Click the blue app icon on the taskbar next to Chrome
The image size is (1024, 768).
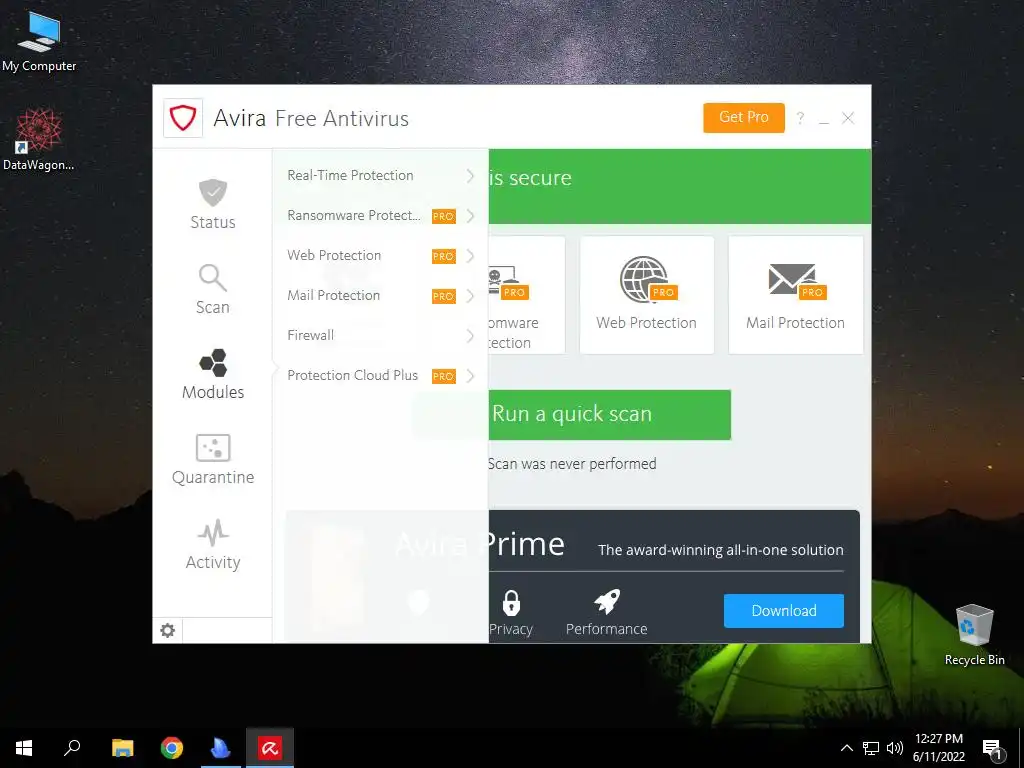point(221,748)
